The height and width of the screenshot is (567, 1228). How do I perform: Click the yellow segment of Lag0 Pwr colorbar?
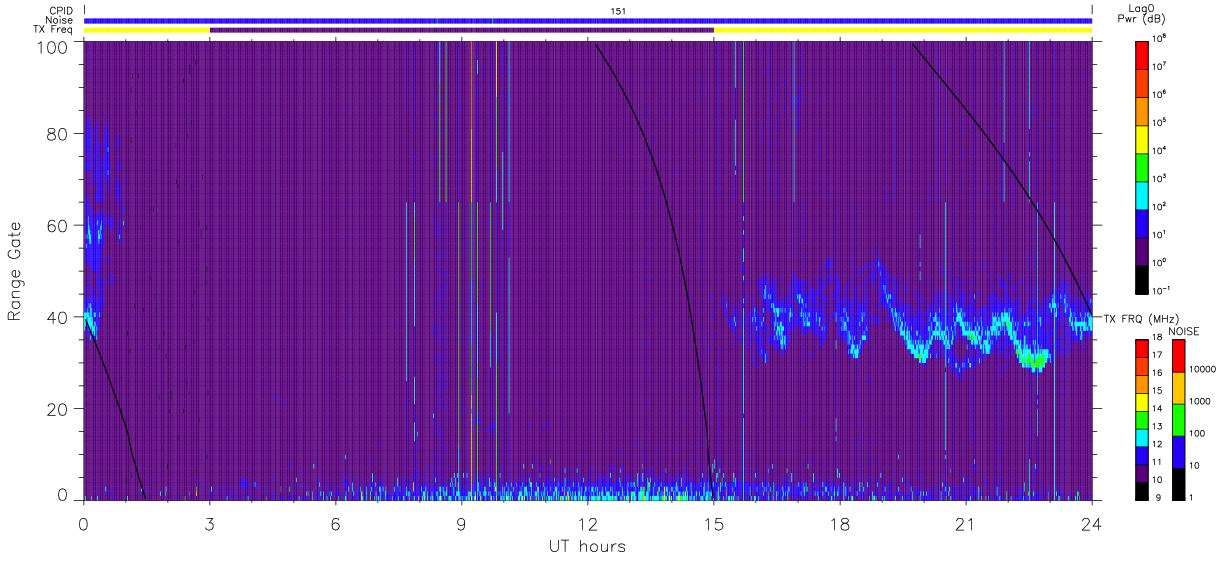[1142, 138]
